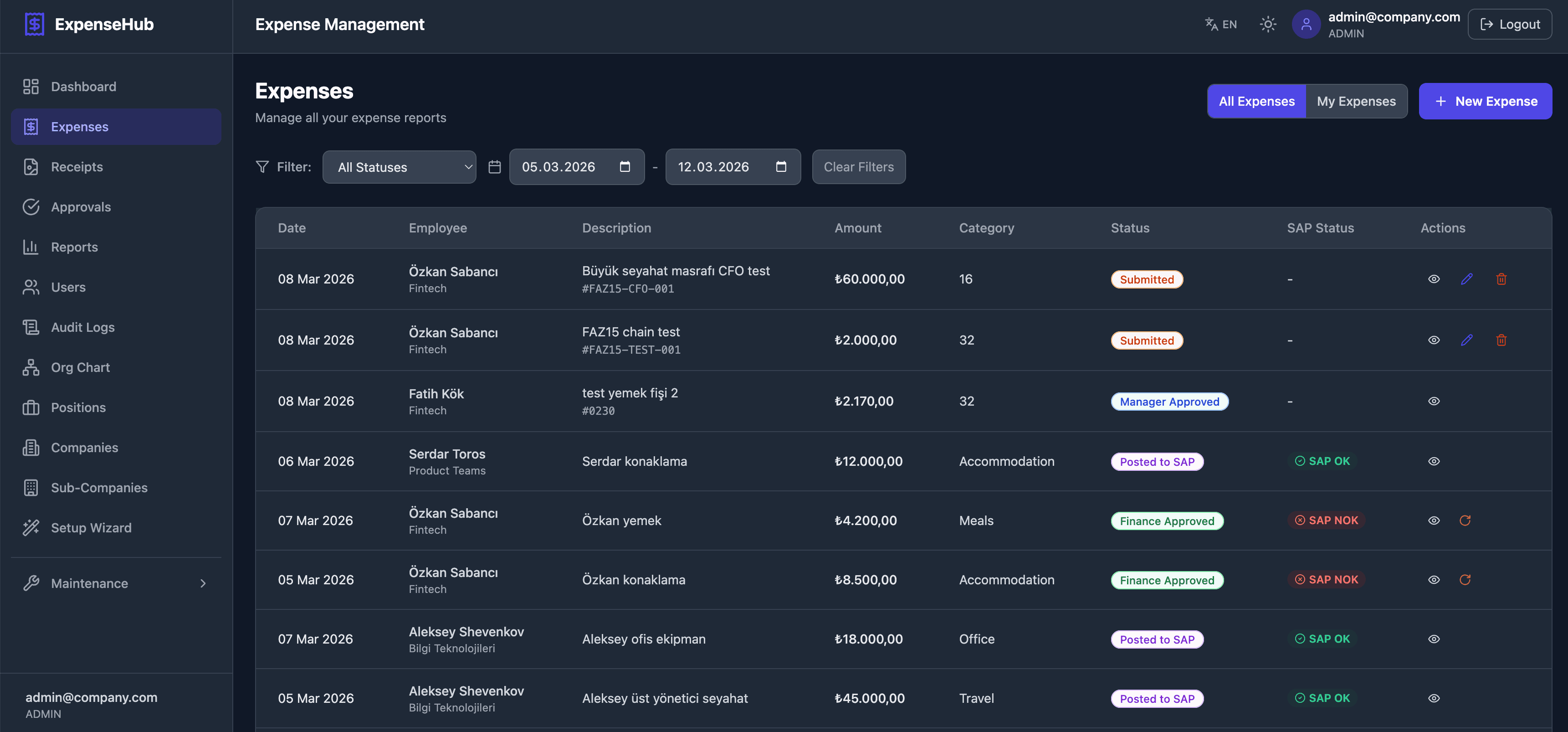Click SAP OK badge for Serdar konaklama

pos(1322,462)
